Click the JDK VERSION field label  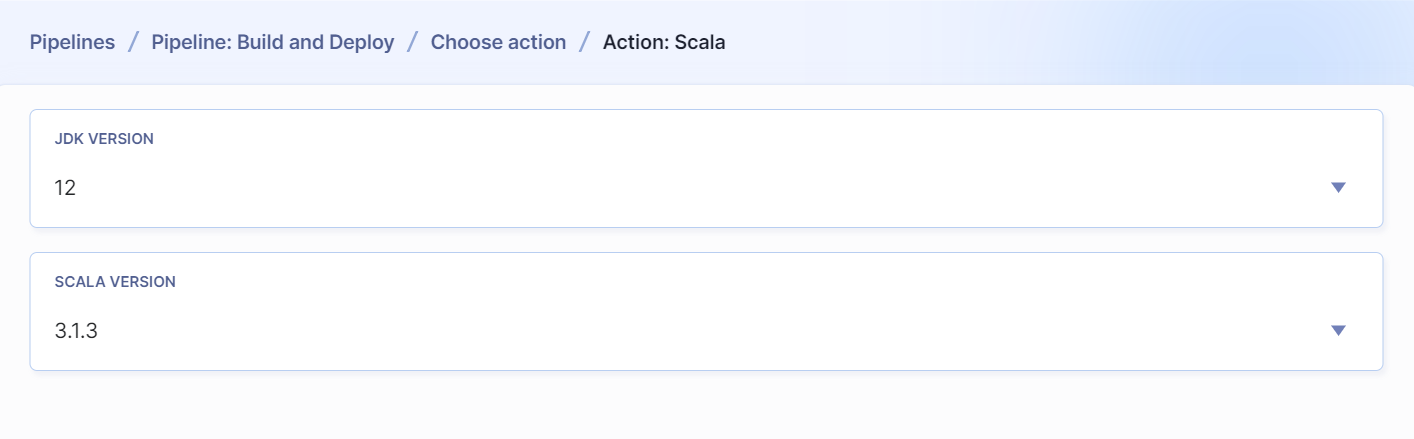click(104, 139)
